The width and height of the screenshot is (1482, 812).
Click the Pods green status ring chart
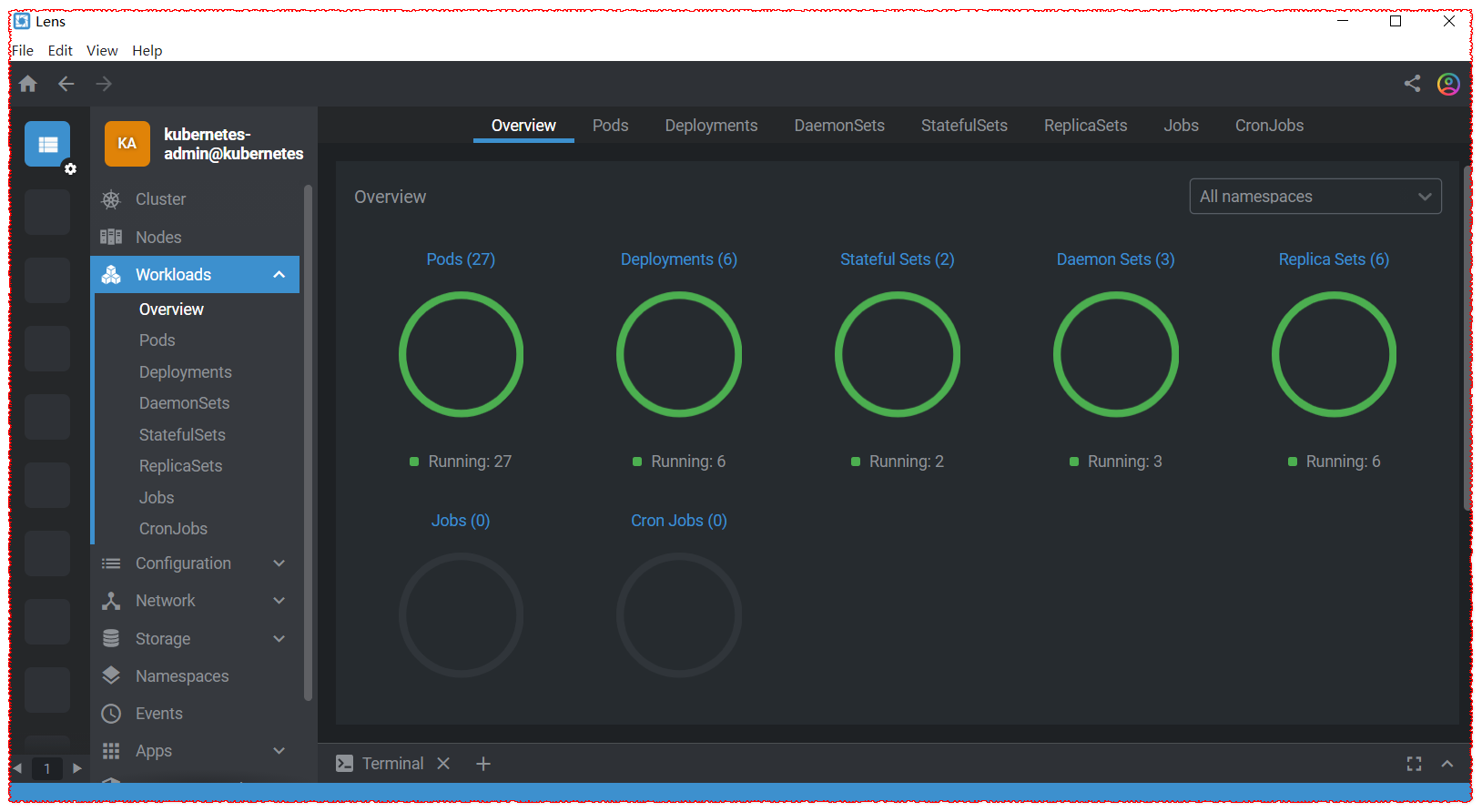tap(461, 354)
